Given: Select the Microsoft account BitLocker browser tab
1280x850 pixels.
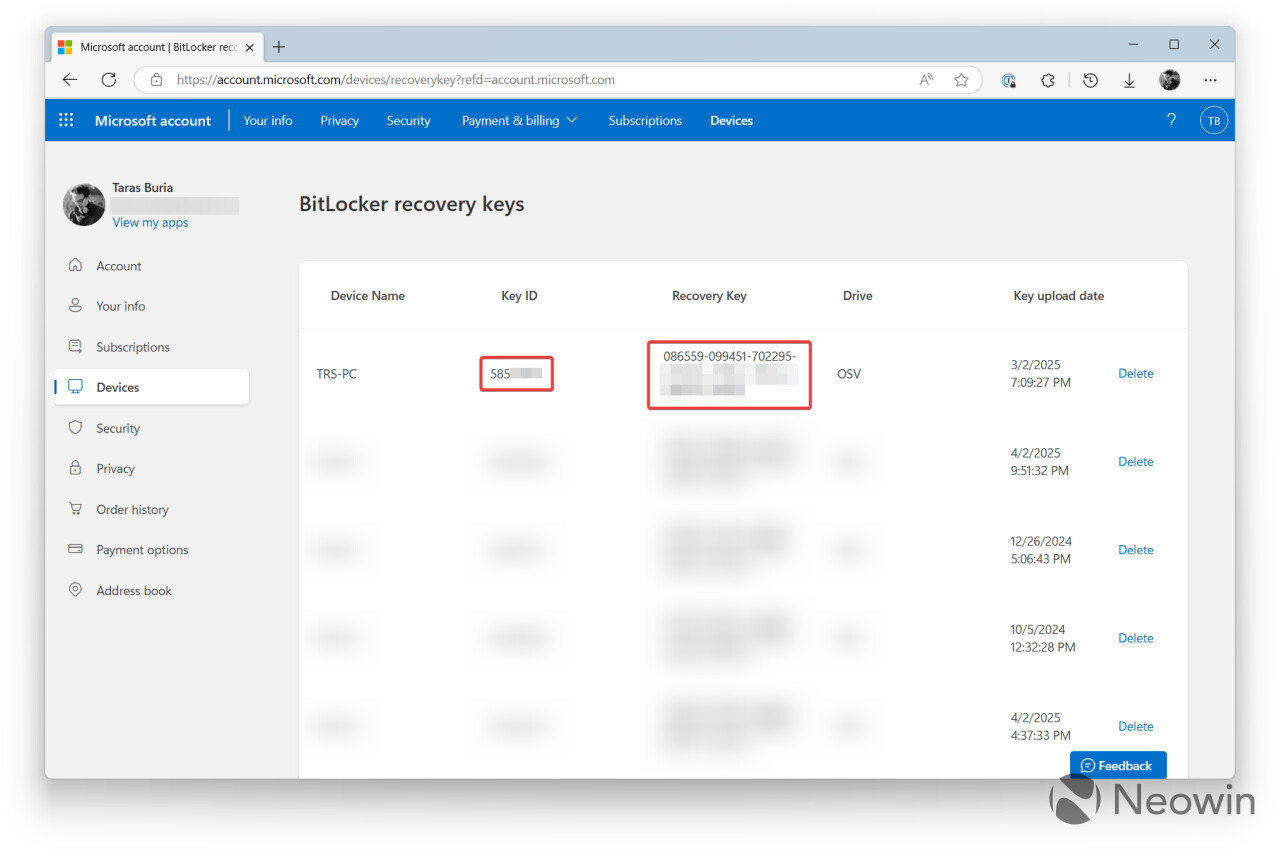Looking at the screenshot, I should 157,47.
